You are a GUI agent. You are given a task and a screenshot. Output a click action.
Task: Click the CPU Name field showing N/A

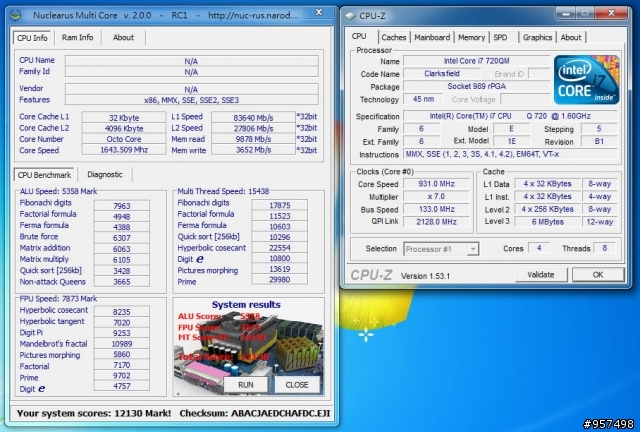click(x=191, y=61)
